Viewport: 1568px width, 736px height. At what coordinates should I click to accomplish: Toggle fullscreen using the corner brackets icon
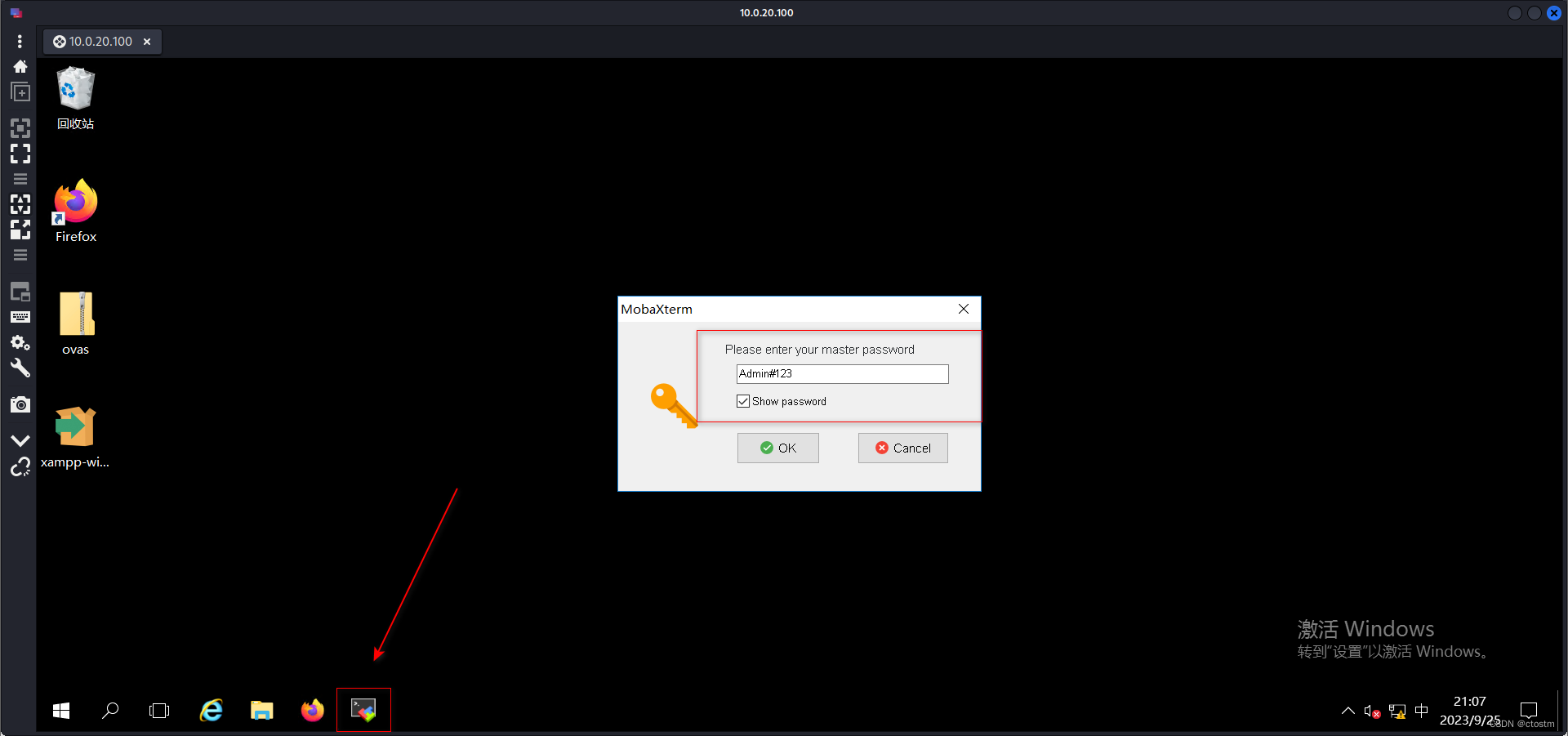pyautogui.click(x=20, y=154)
